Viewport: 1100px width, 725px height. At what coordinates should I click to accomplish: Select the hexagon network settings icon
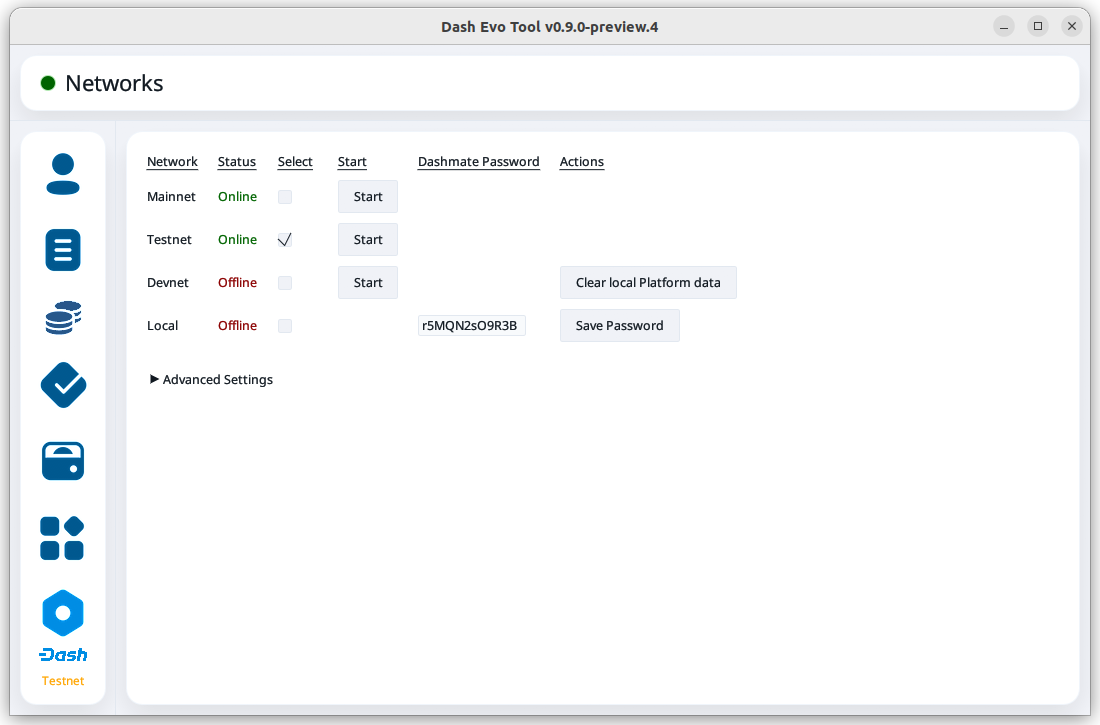pyautogui.click(x=63, y=613)
